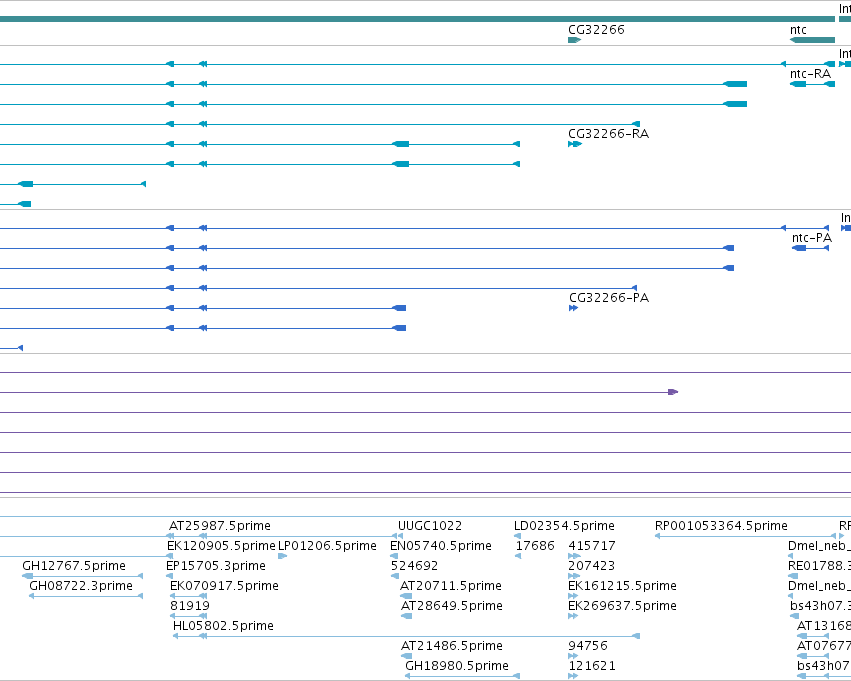Click the AT21486.5prime label
Image resolution: width=851 pixels, height=681 pixels.
(451, 646)
